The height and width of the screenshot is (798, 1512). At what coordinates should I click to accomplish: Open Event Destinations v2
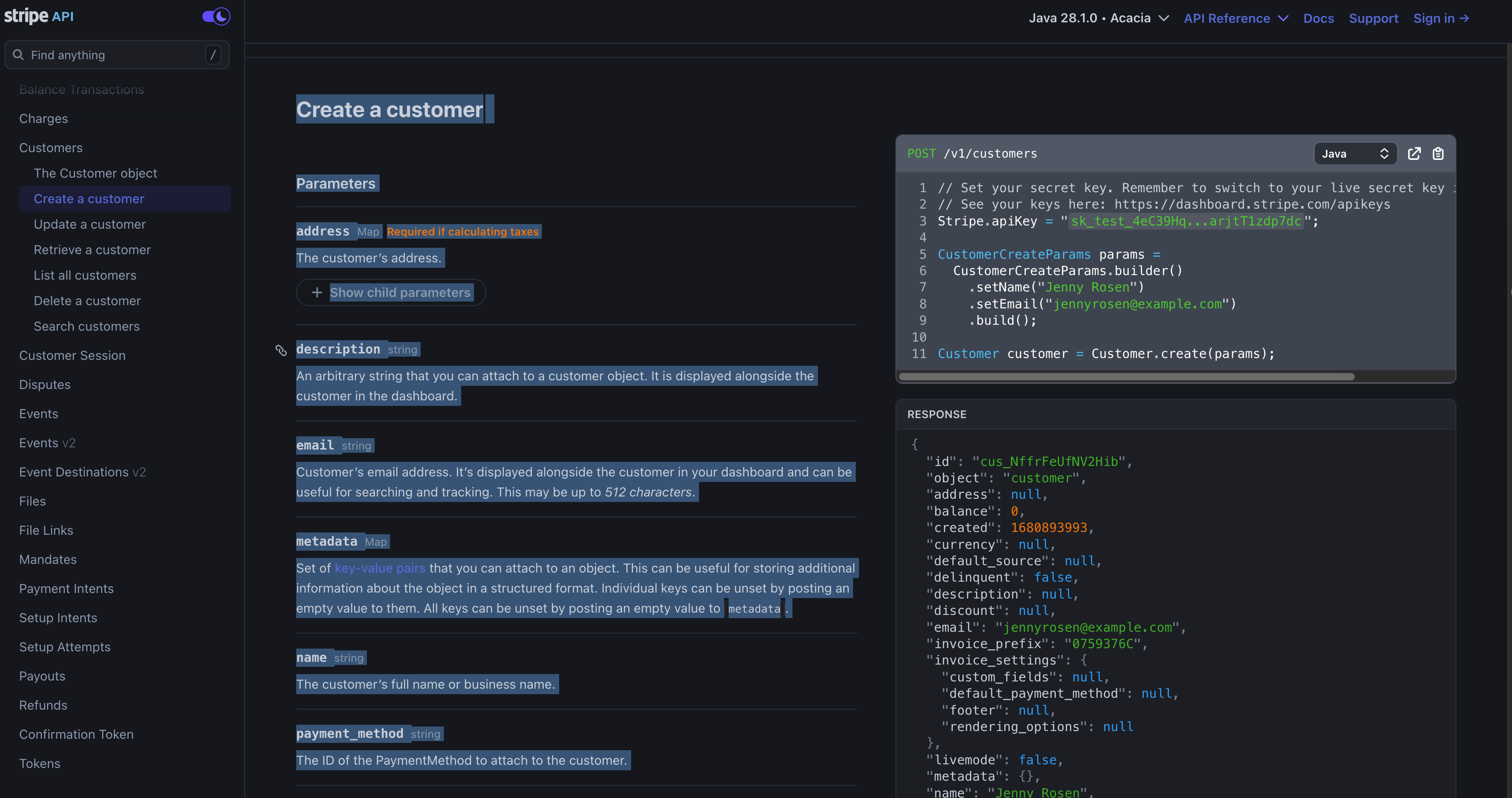click(x=82, y=472)
